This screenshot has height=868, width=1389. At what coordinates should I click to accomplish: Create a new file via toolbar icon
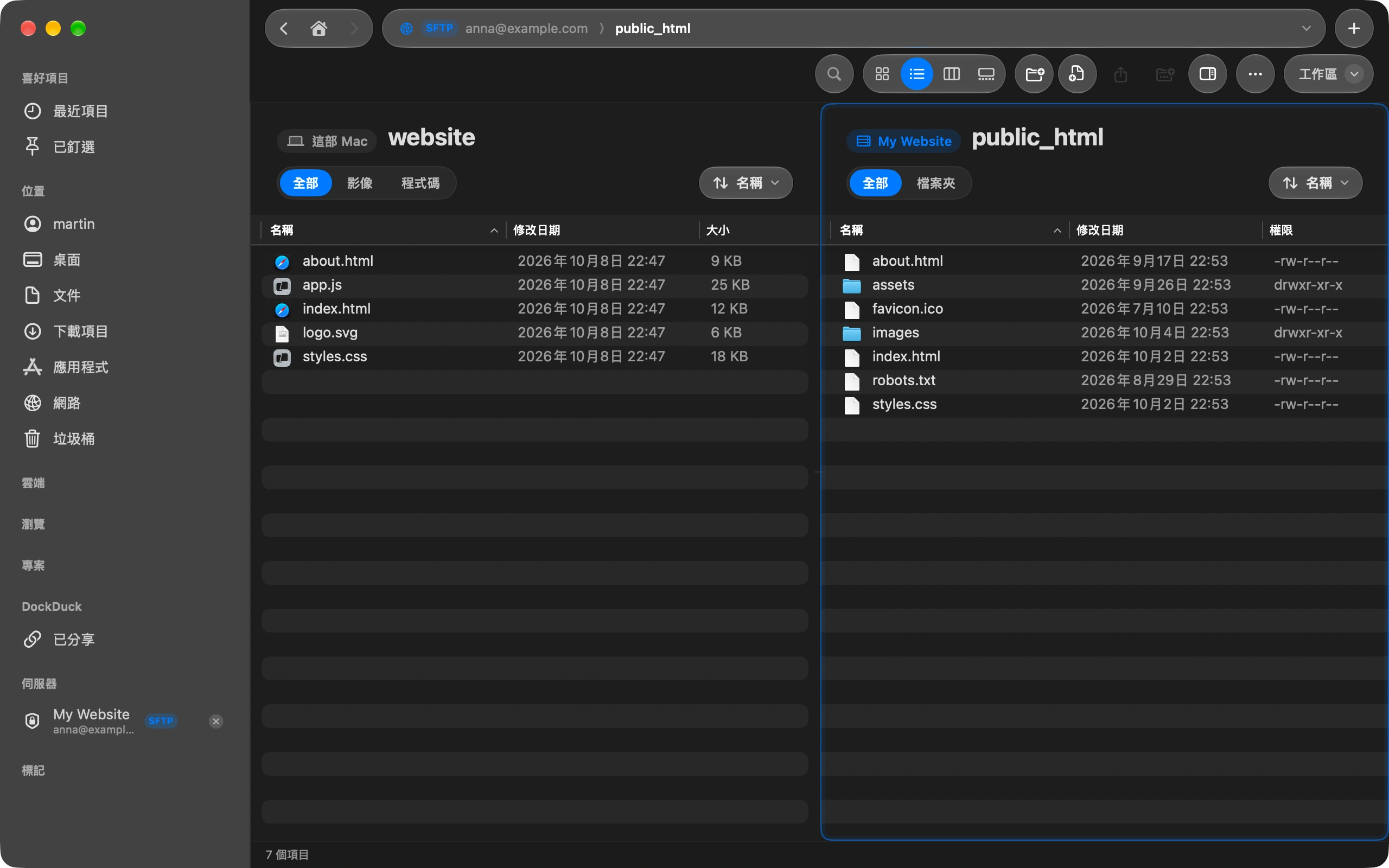coord(1077,74)
